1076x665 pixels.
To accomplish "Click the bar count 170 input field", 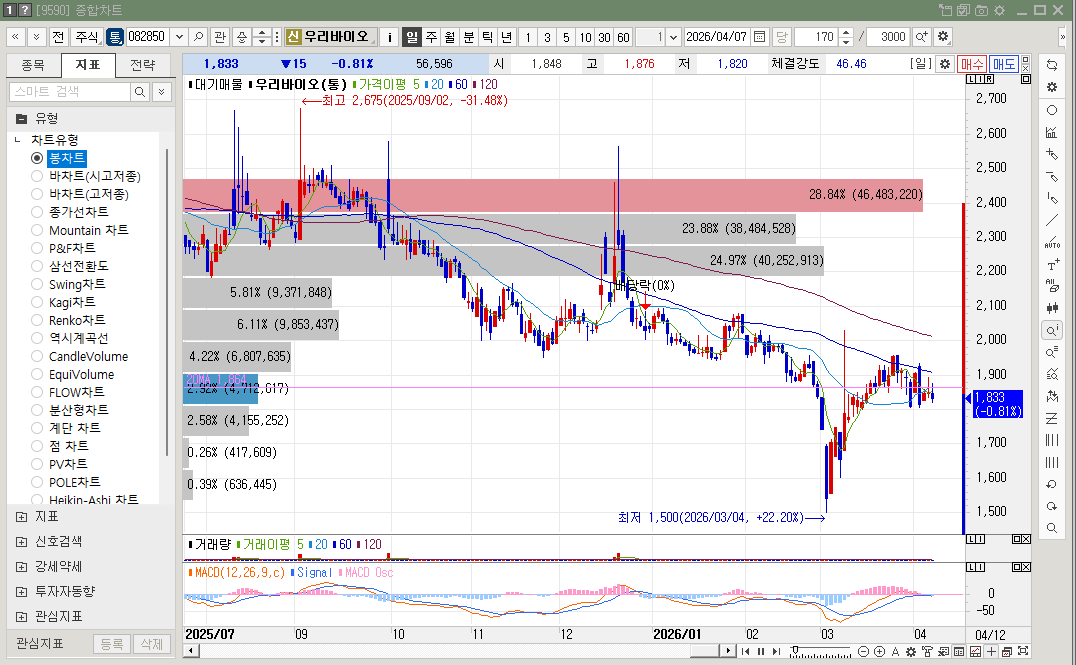I will [x=817, y=36].
